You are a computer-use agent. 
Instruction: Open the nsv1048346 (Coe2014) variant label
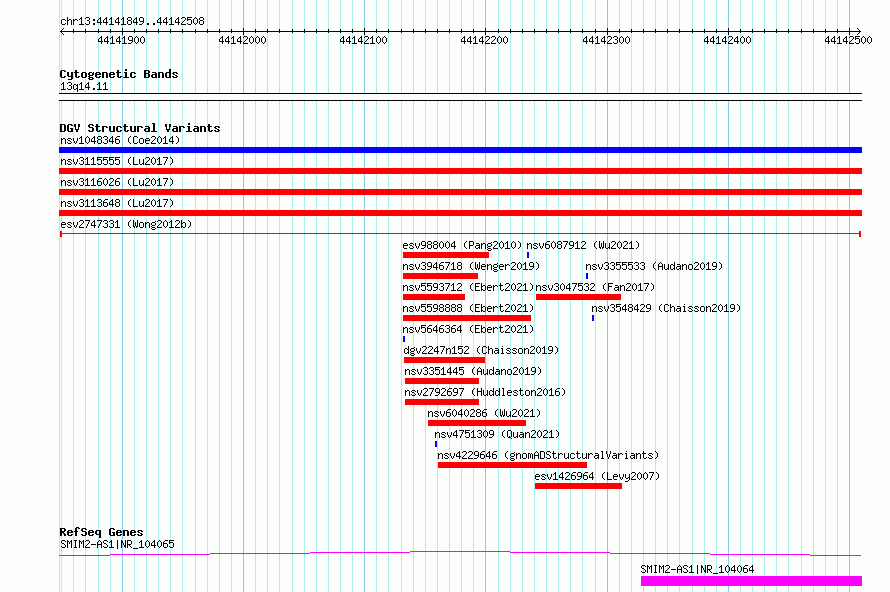click(120, 140)
